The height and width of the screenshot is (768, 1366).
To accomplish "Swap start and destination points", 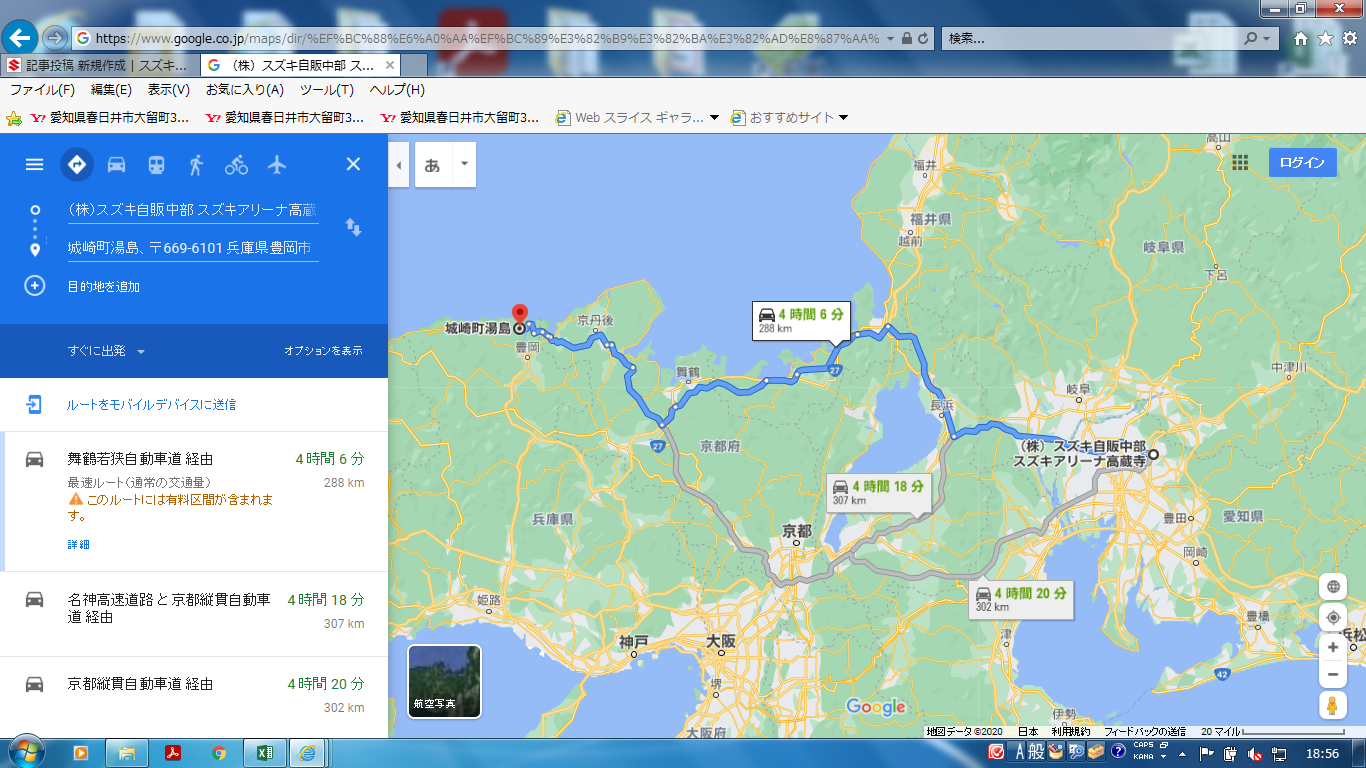I will (353, 227).
